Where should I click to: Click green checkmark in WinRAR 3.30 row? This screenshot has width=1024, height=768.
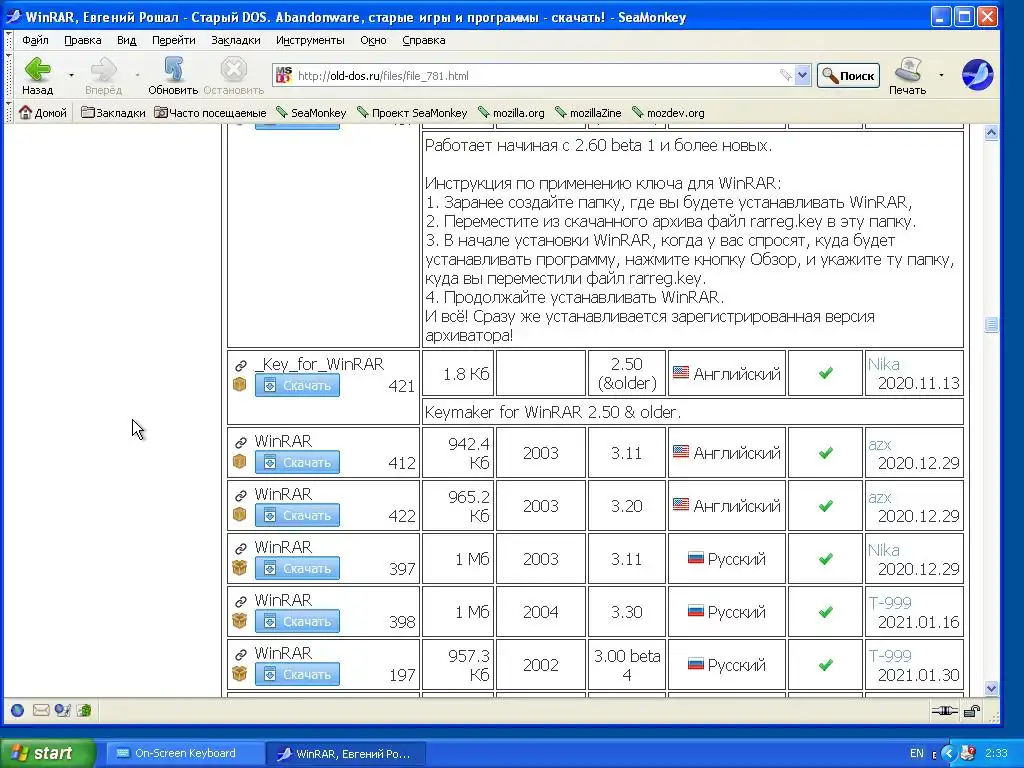click(825, 611)
